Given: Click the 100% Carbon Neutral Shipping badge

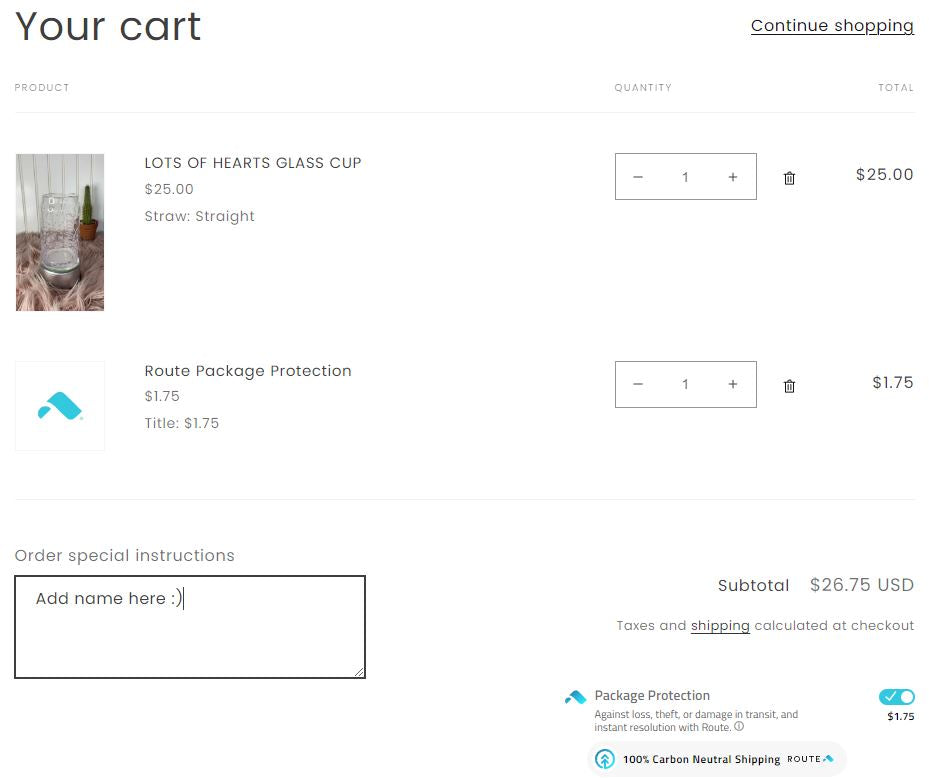Looking at the screenshot, I should click(x=717, y=759).
